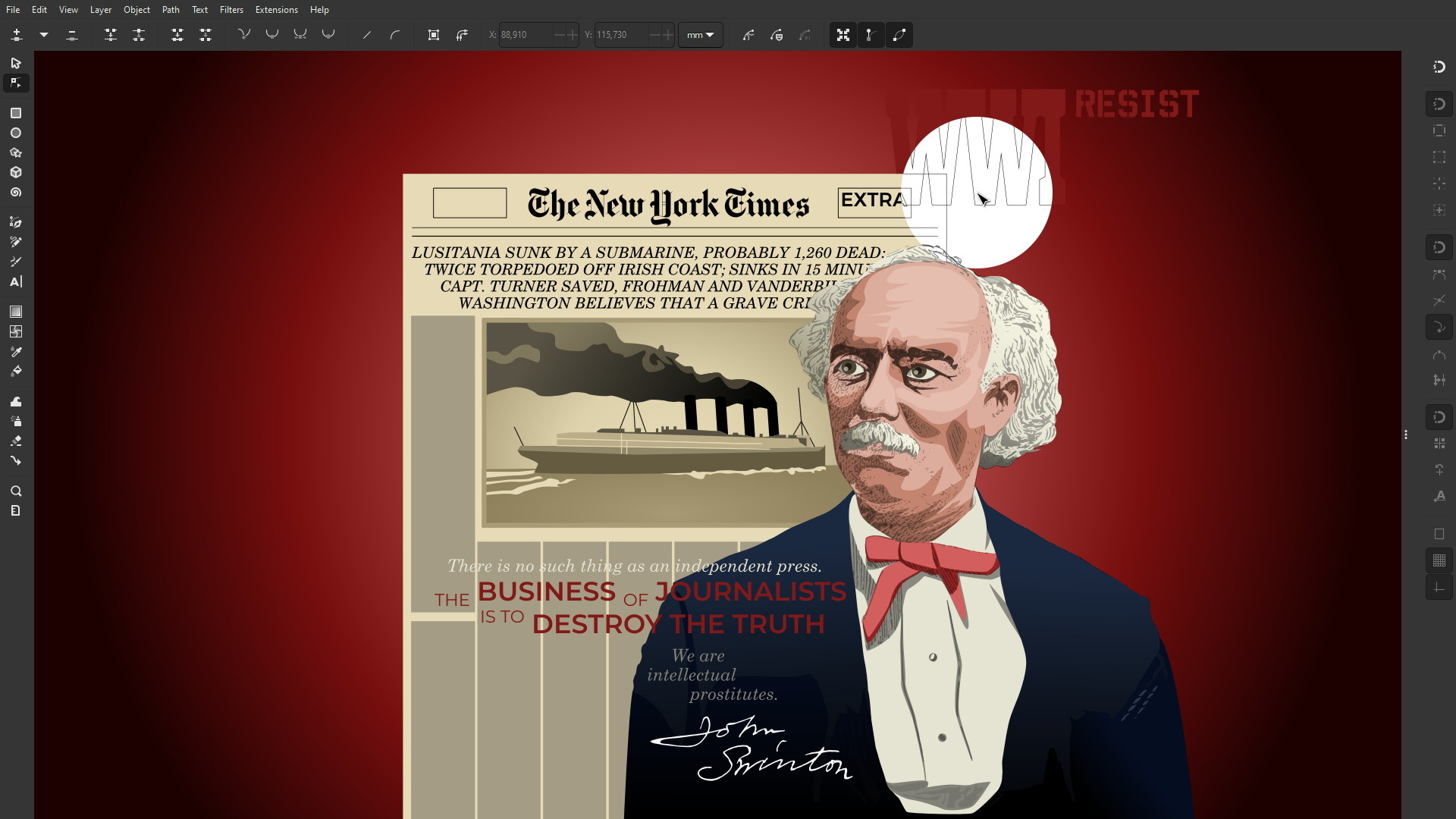Image resolution: width=1456 pixels, height=819 pixels.
Task: Click the Y coordinate input field
Action: pyautogui.click(x=621, y=35)
